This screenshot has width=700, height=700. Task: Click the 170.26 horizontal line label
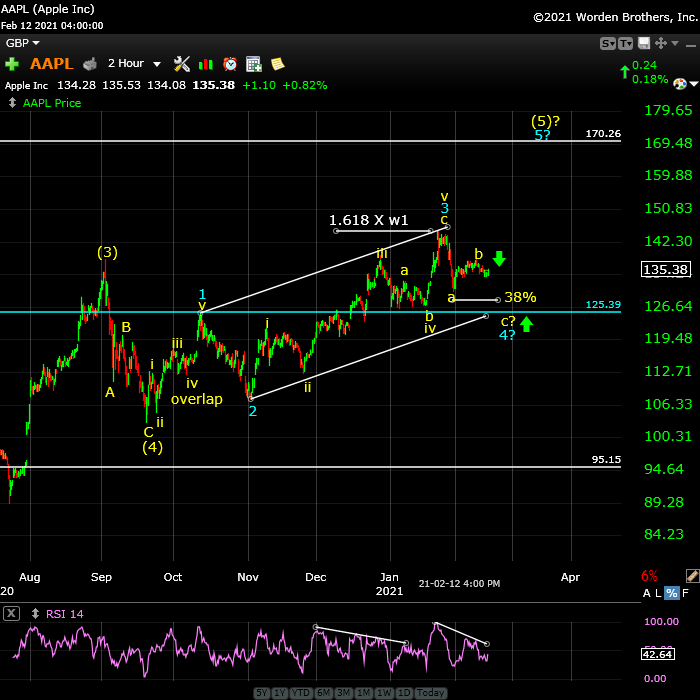click(x=603, y=133)
